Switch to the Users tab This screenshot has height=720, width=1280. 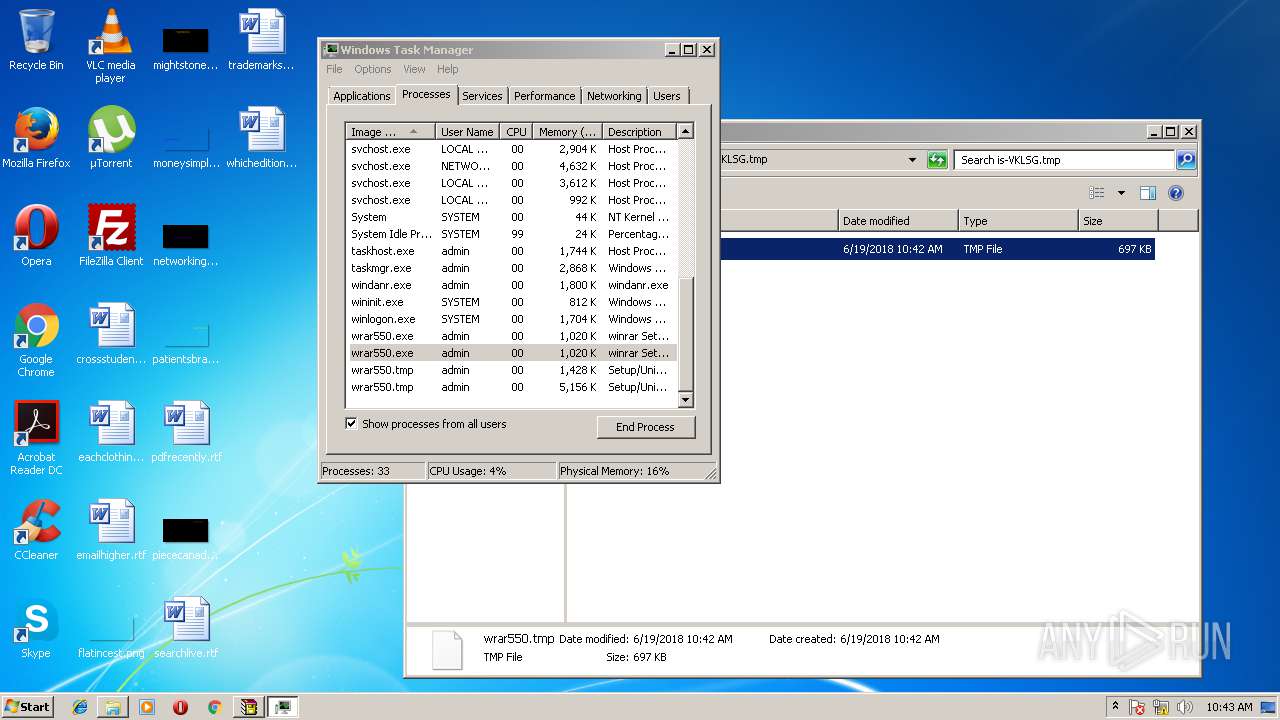coord(667,96)
